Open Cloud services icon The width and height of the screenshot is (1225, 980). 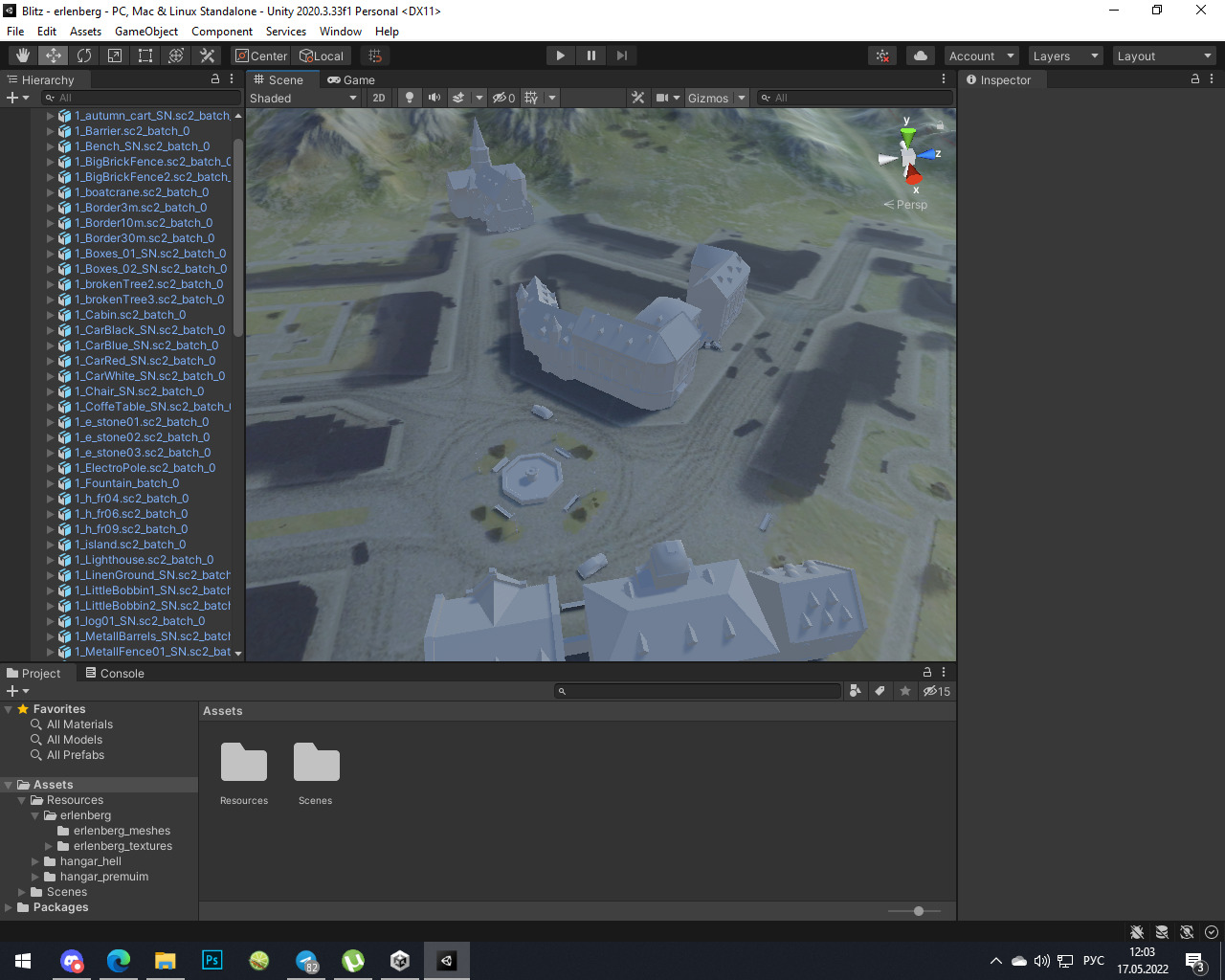pyautogui.click(x=921, y=56)
